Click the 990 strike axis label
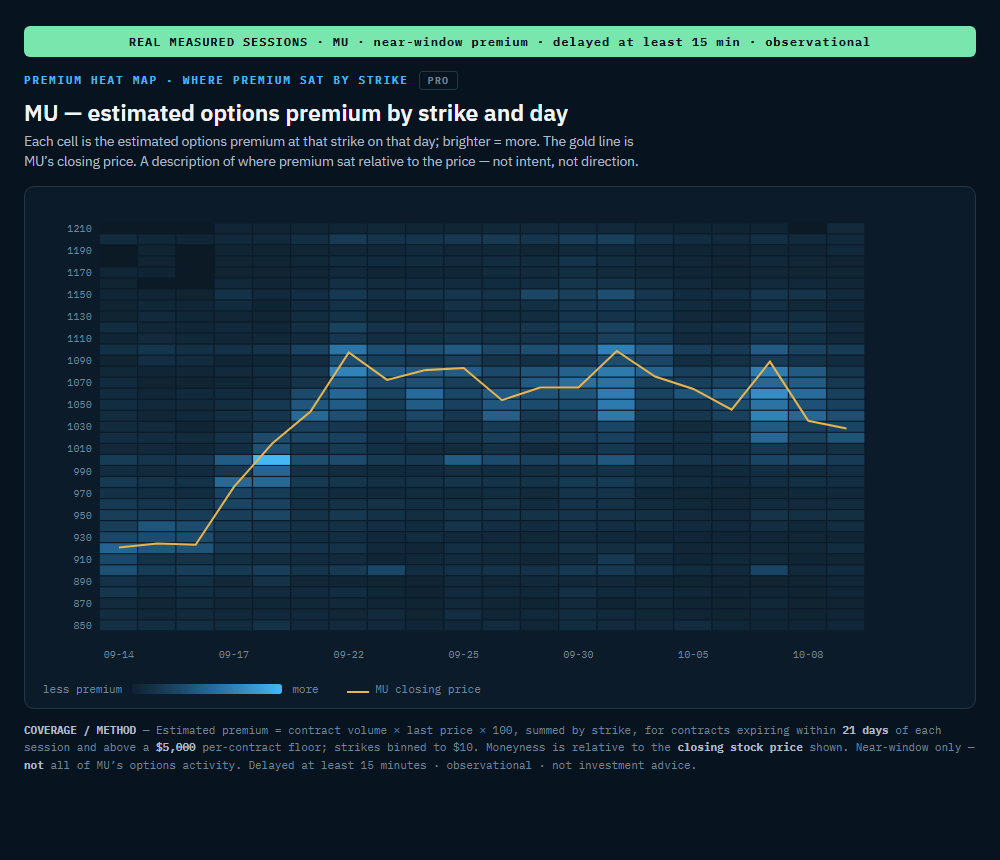The height and width of the screenshot is (860, 1000). pyautogui.click(x=82, y=472)
